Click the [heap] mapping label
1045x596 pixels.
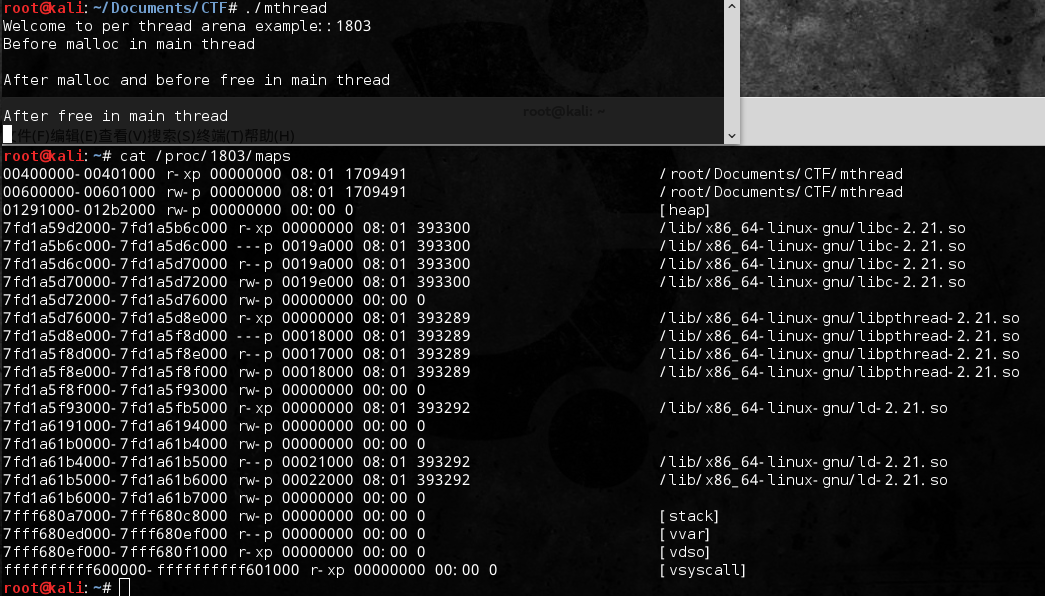click(x=684, y=210)
